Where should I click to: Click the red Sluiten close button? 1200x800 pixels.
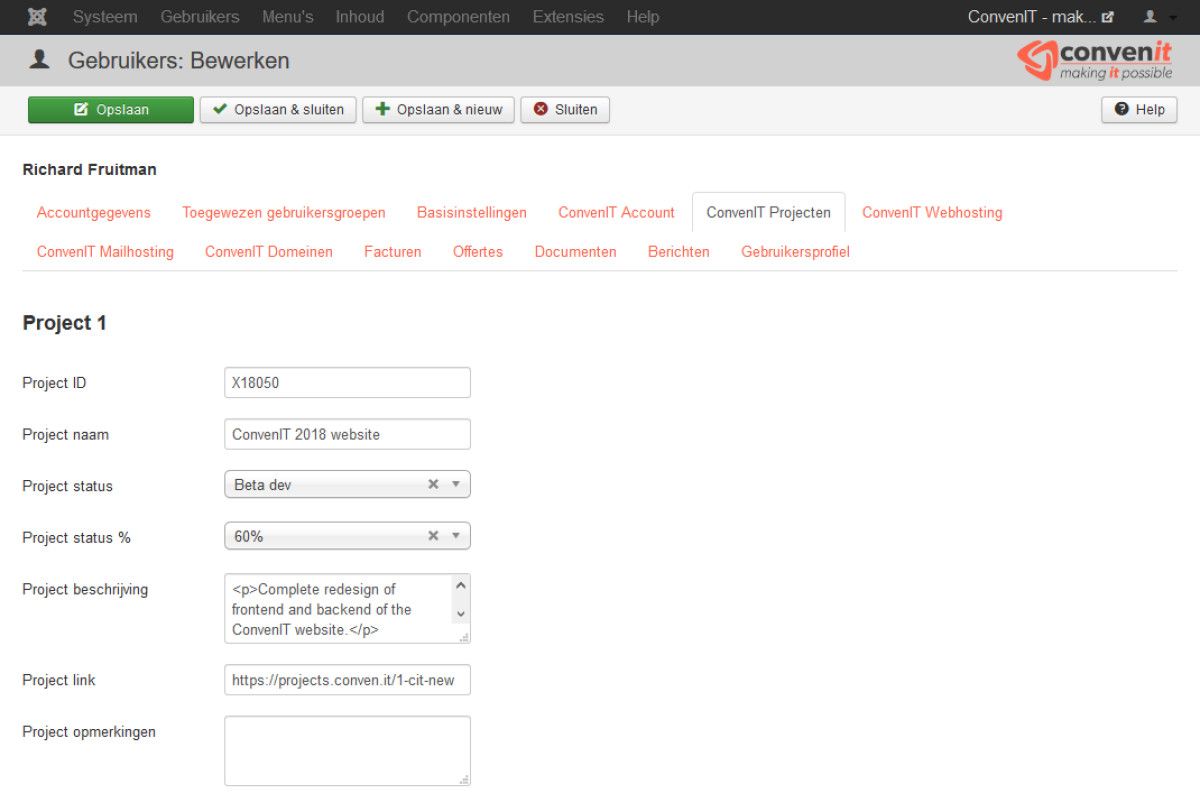click(x=565, y=110)
